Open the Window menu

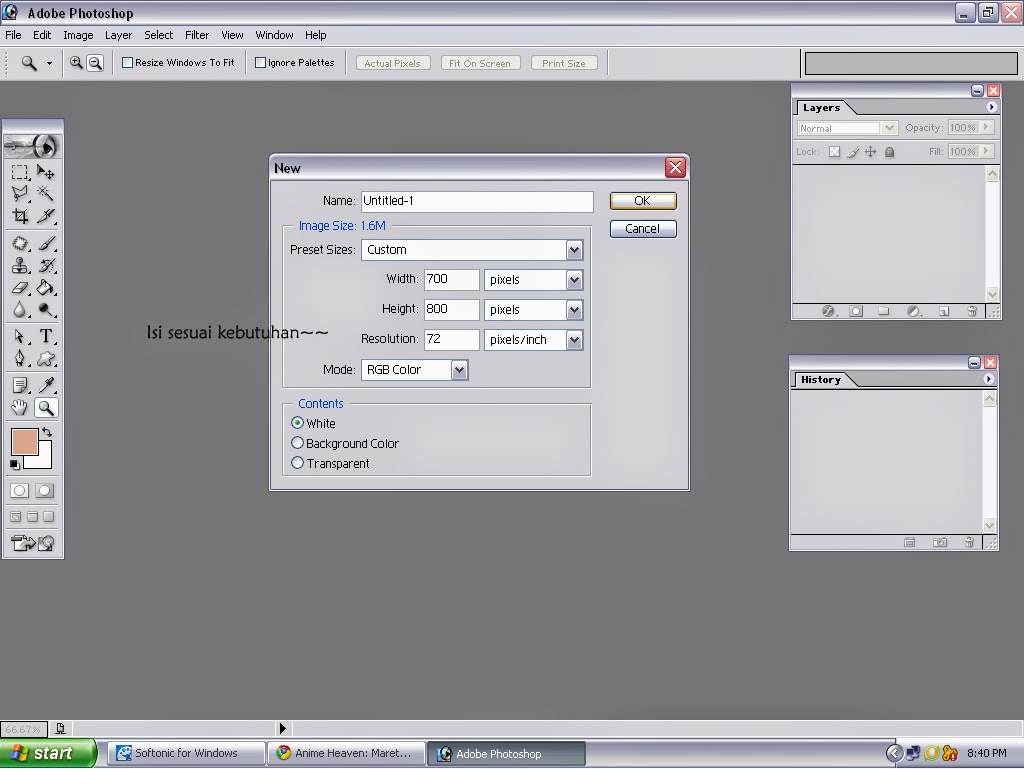click(x=274, y=35)
